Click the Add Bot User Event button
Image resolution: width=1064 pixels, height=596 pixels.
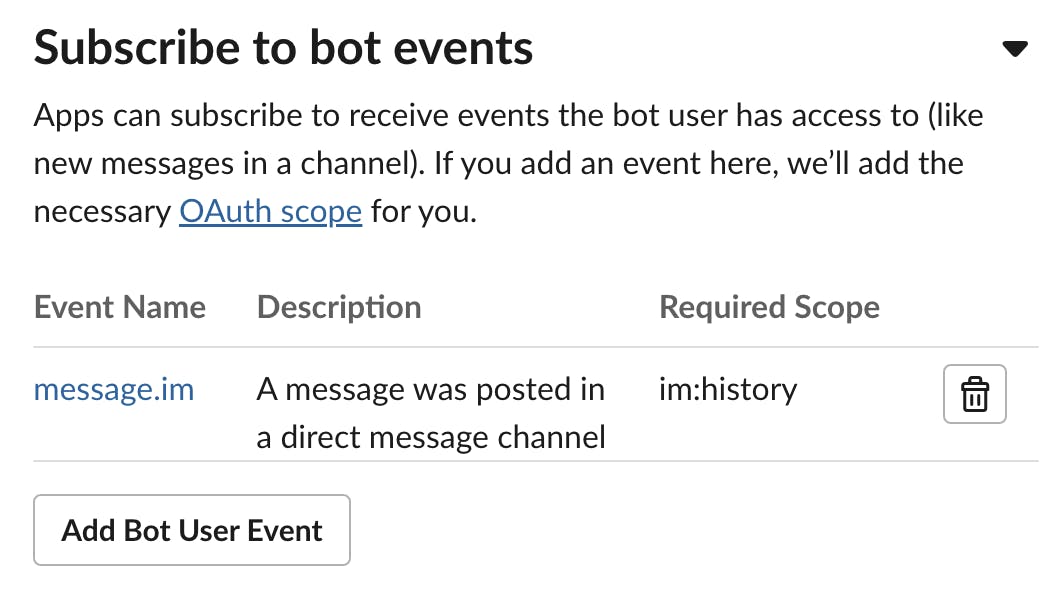tap(192, 530)
